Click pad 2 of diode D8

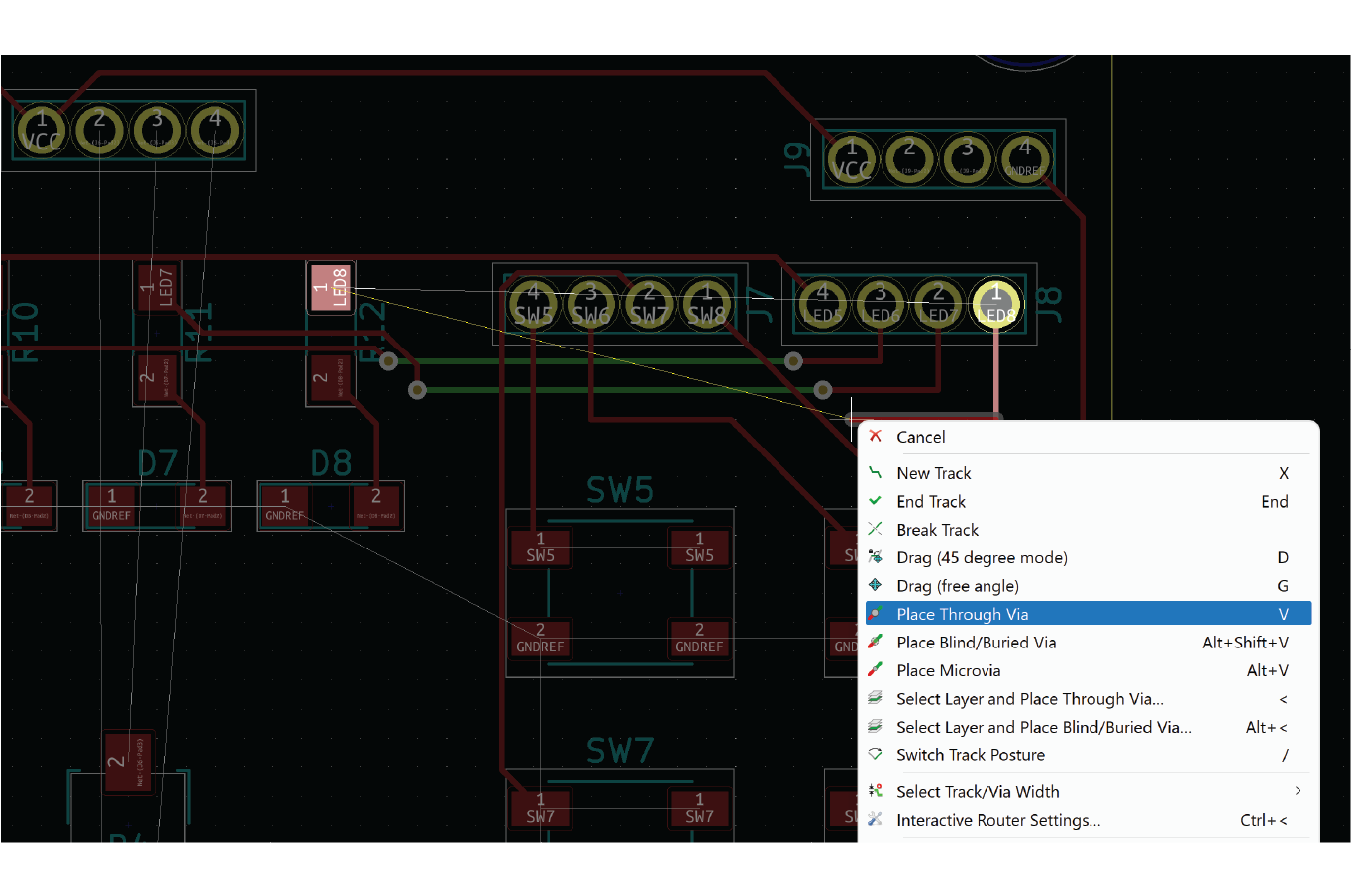tap(376, 505)
